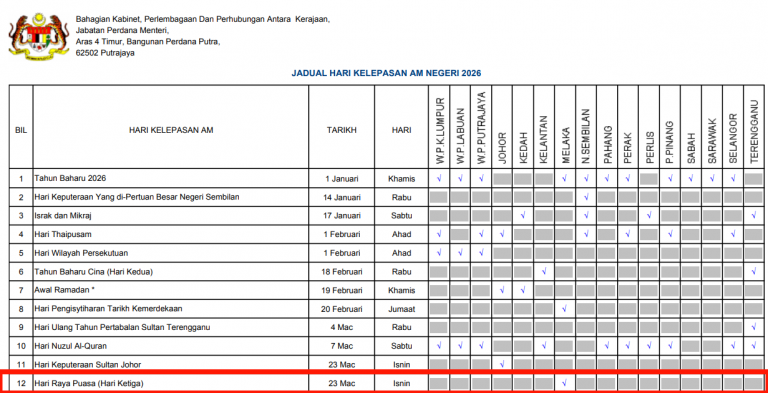Click the 'BIL' column header

coord(21,130)
